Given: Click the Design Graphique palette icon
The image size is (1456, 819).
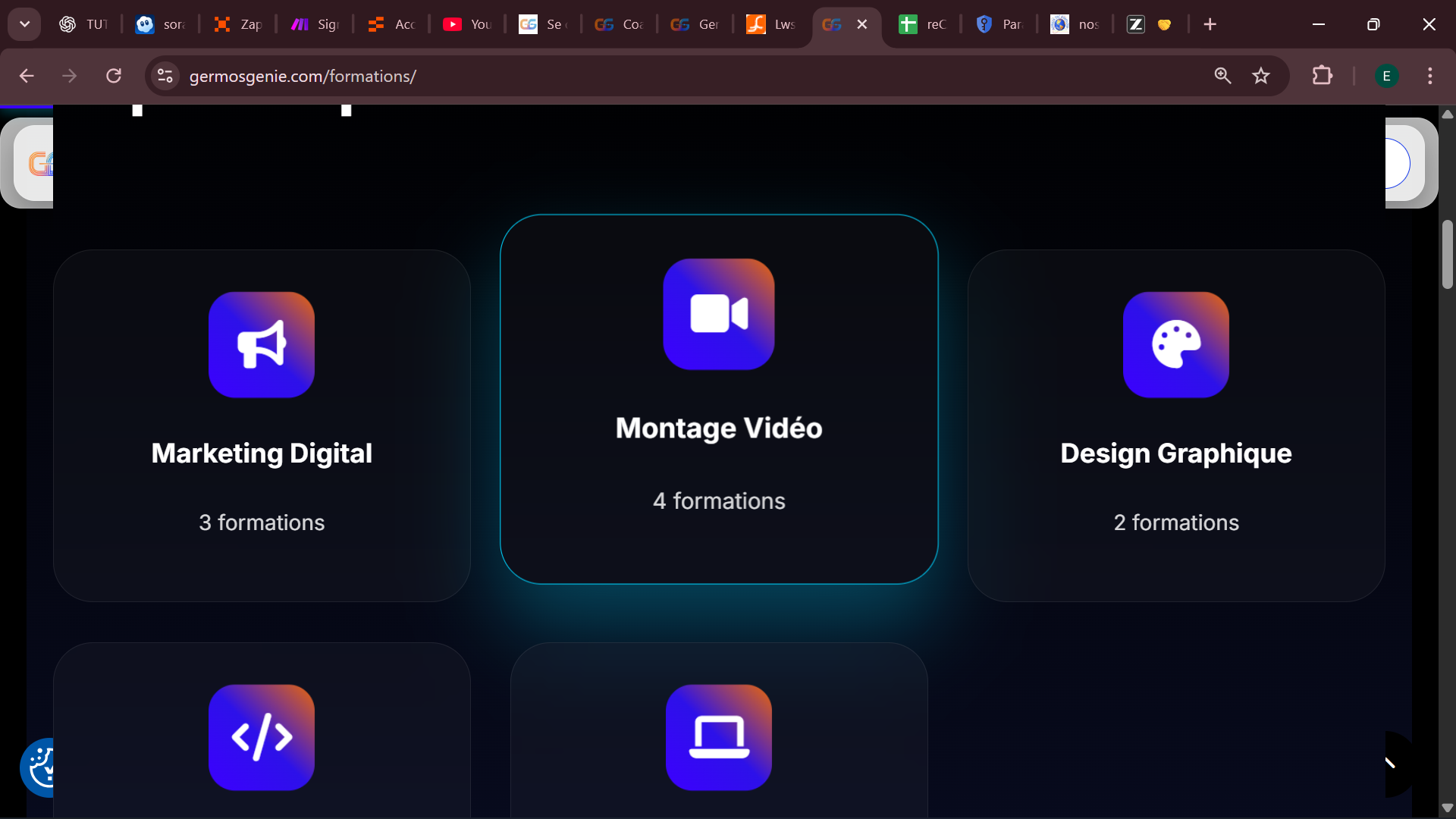Looking at the screenshot, I should pyautogui.click(x=1176, y=345).
